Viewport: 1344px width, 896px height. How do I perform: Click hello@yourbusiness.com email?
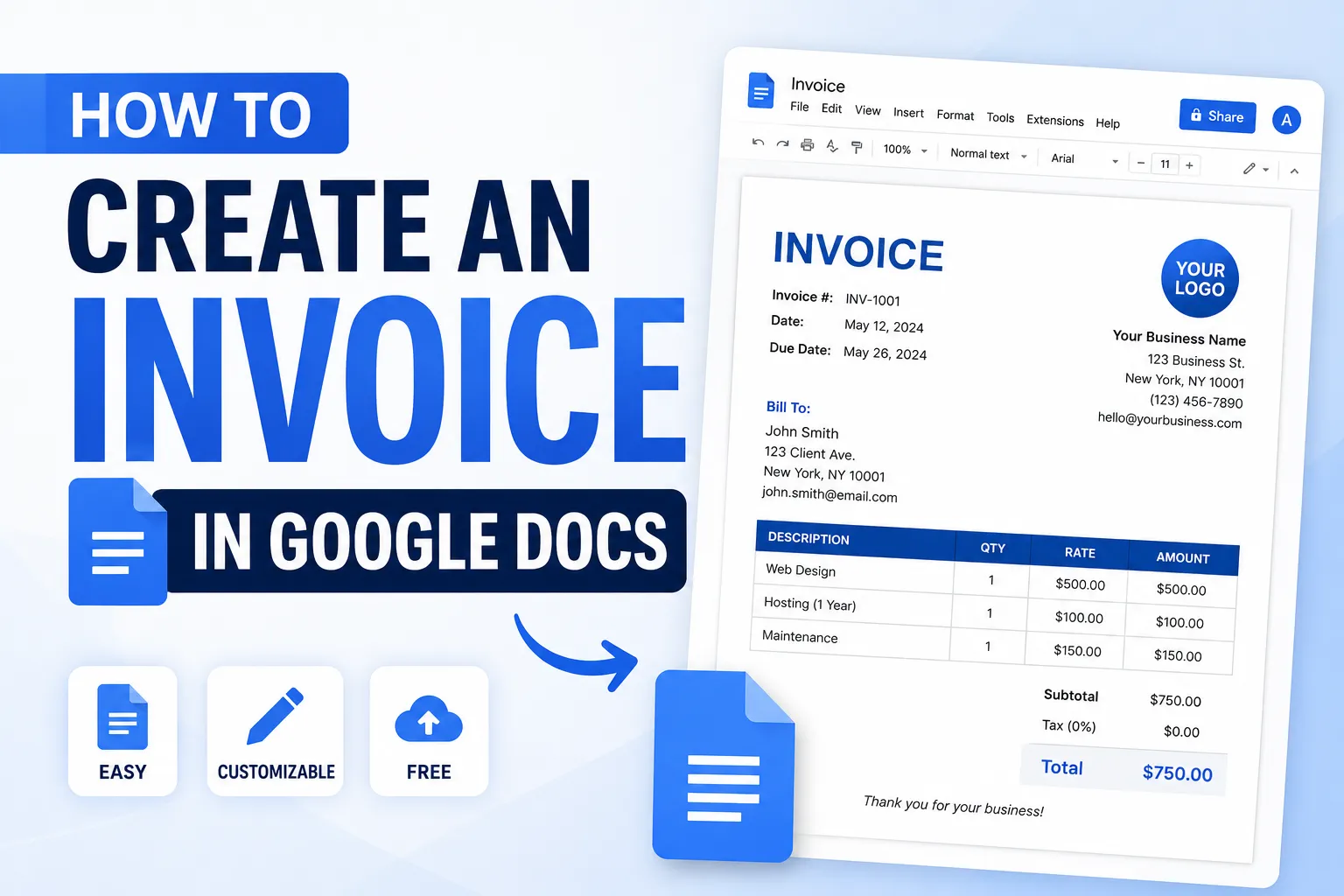coord(1170,420)
